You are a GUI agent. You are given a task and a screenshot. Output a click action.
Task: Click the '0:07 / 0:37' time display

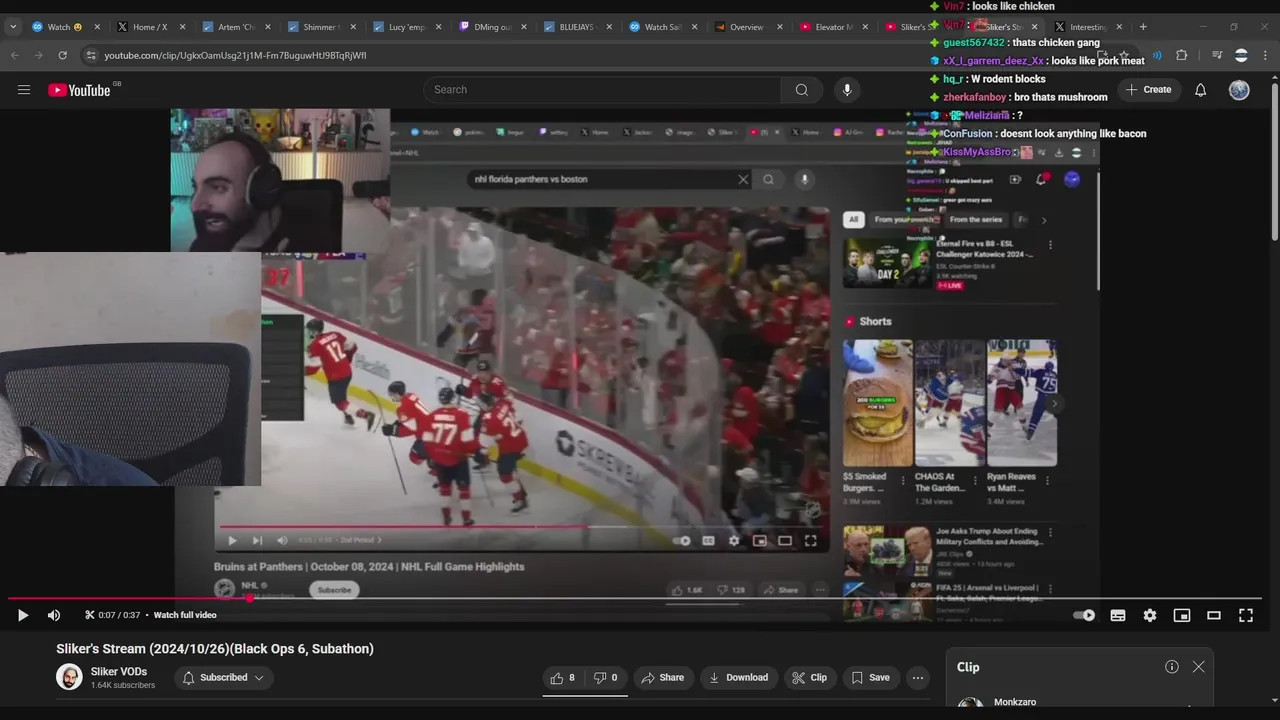click(119, 615)
